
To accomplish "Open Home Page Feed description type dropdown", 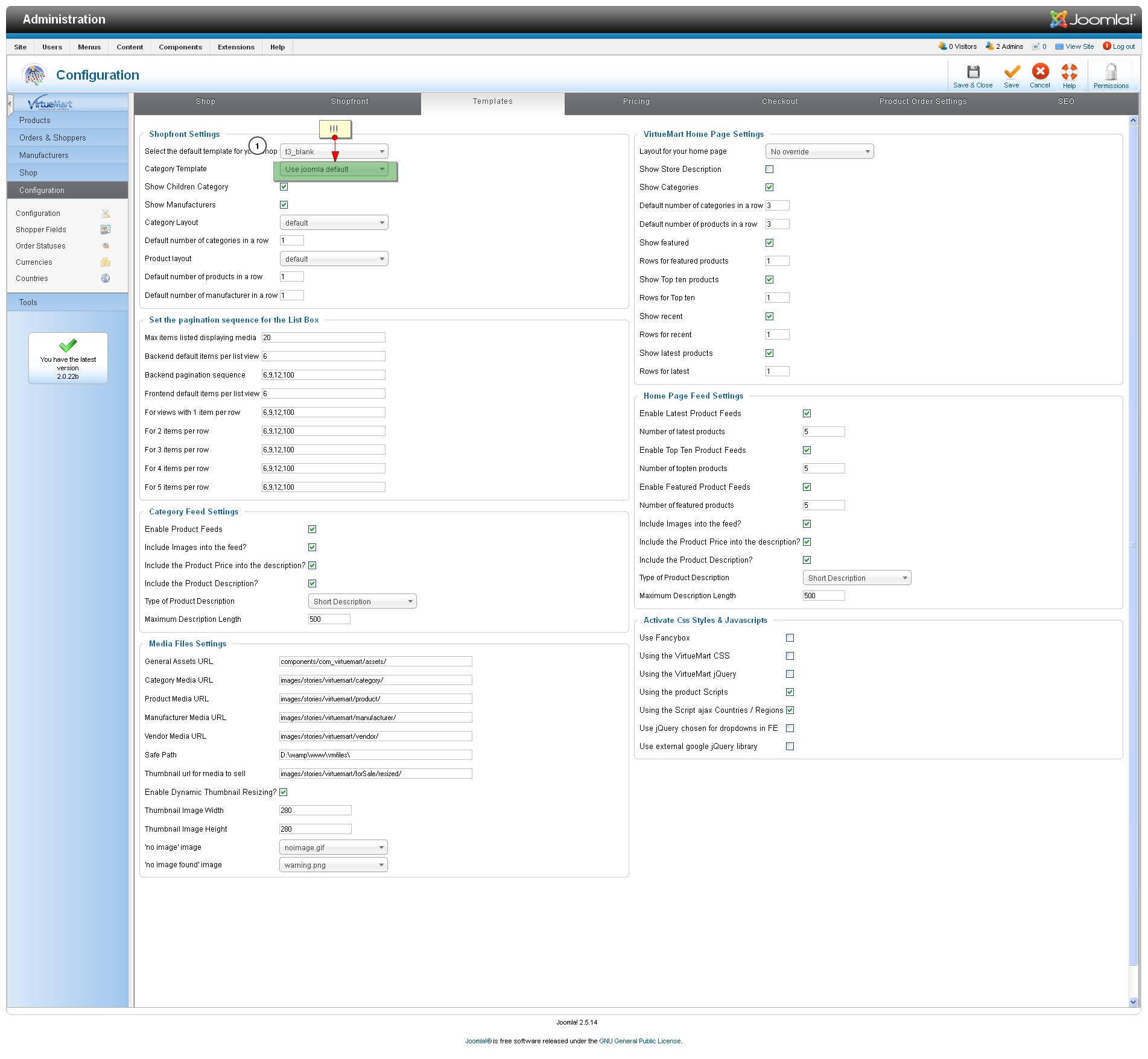I will click(857, 578).
